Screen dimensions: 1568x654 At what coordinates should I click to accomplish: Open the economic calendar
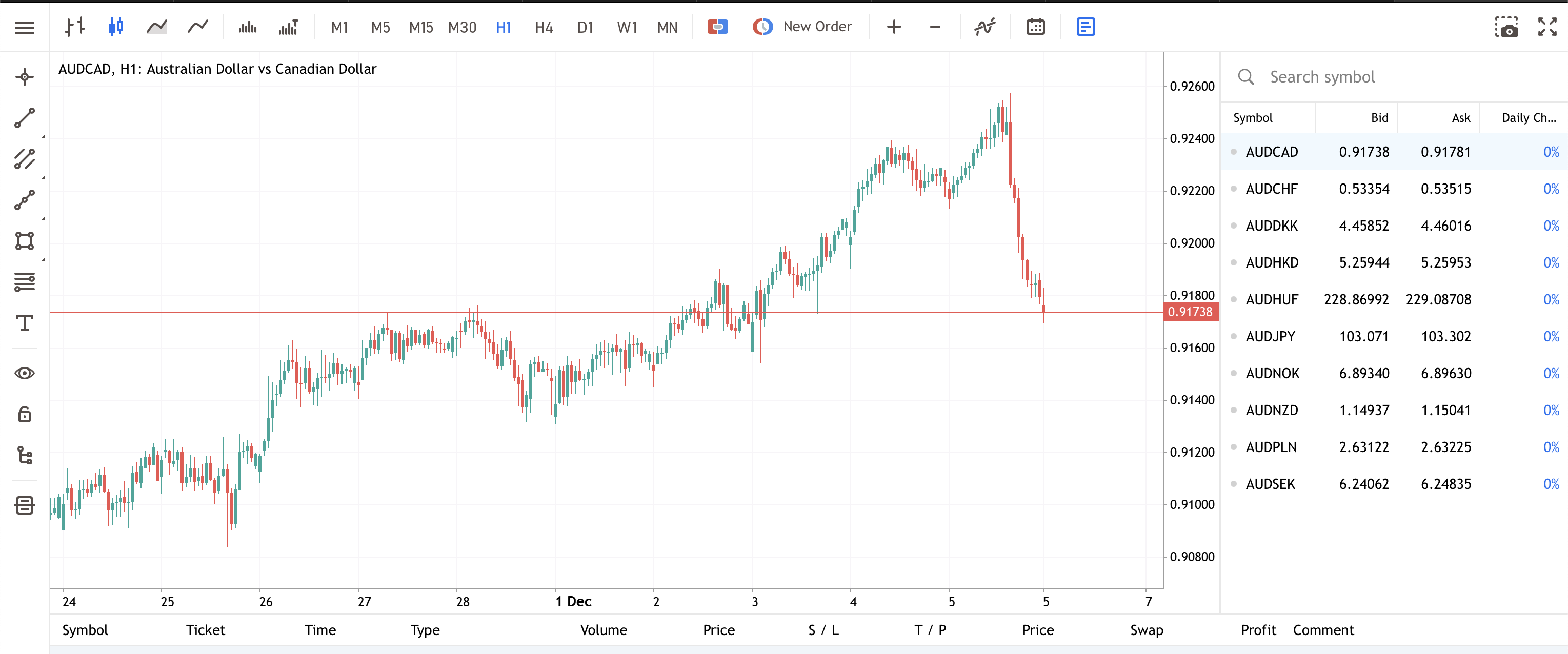(1035, 27)
